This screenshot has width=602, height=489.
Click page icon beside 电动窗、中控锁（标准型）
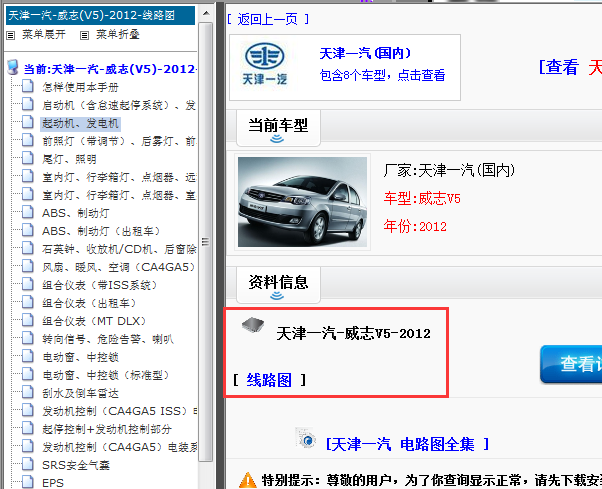click(x=28, y=375)
